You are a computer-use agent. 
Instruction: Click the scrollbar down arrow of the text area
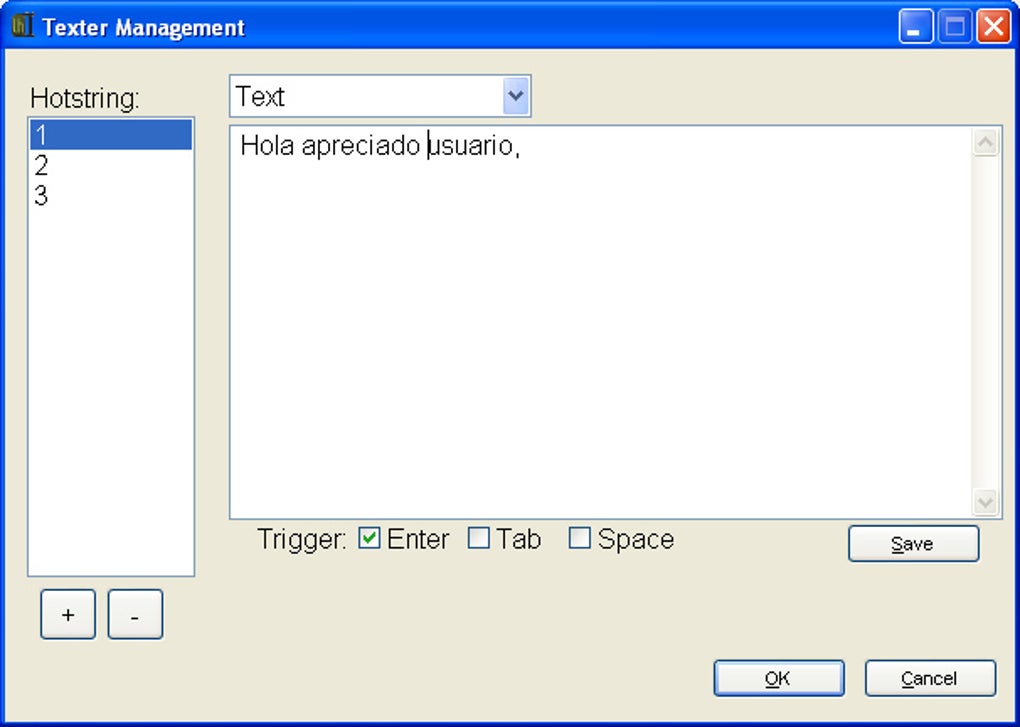pyautogui.click(x=985, y=503)
